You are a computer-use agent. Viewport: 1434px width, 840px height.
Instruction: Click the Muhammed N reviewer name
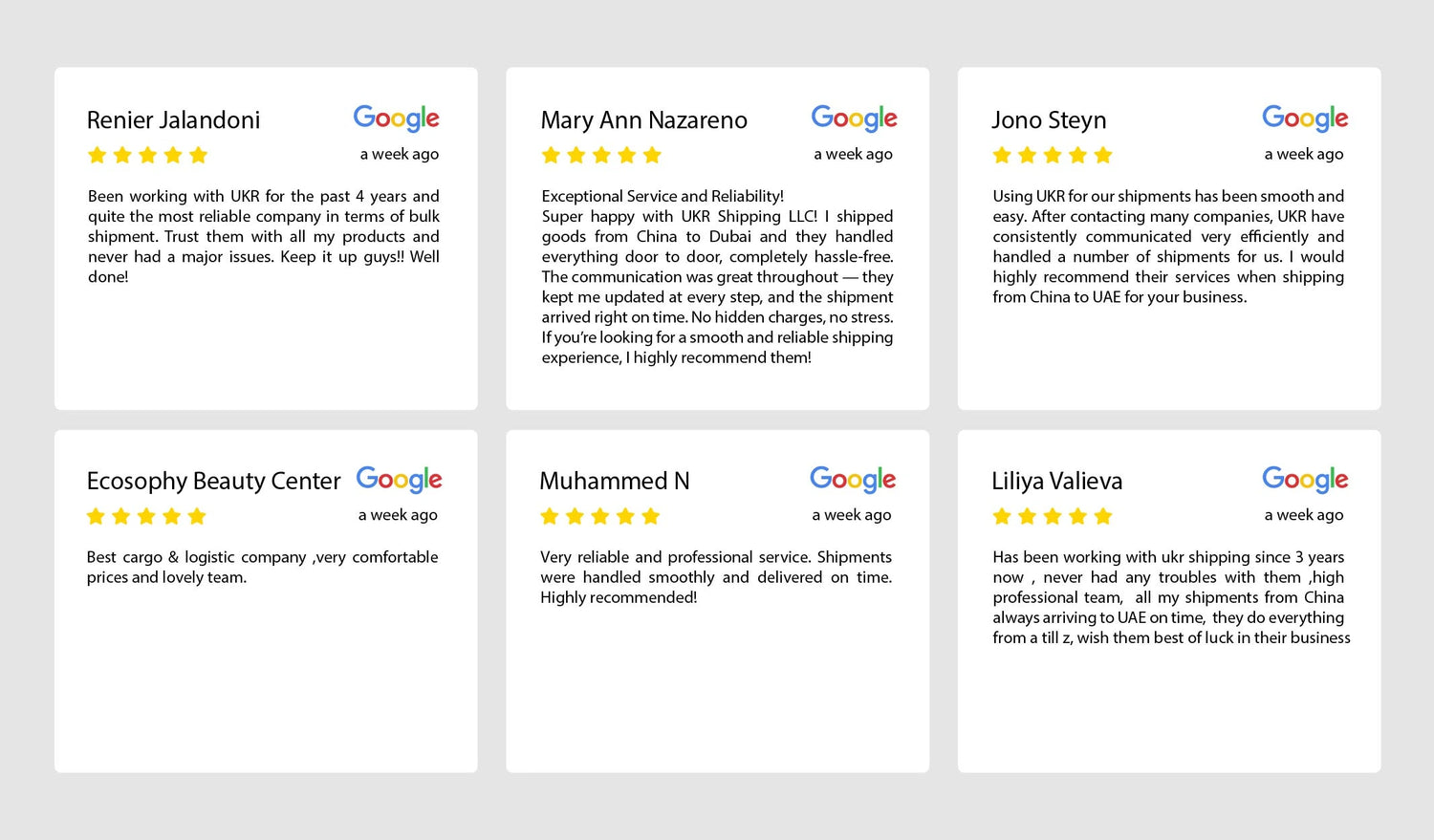pos(614,481)
